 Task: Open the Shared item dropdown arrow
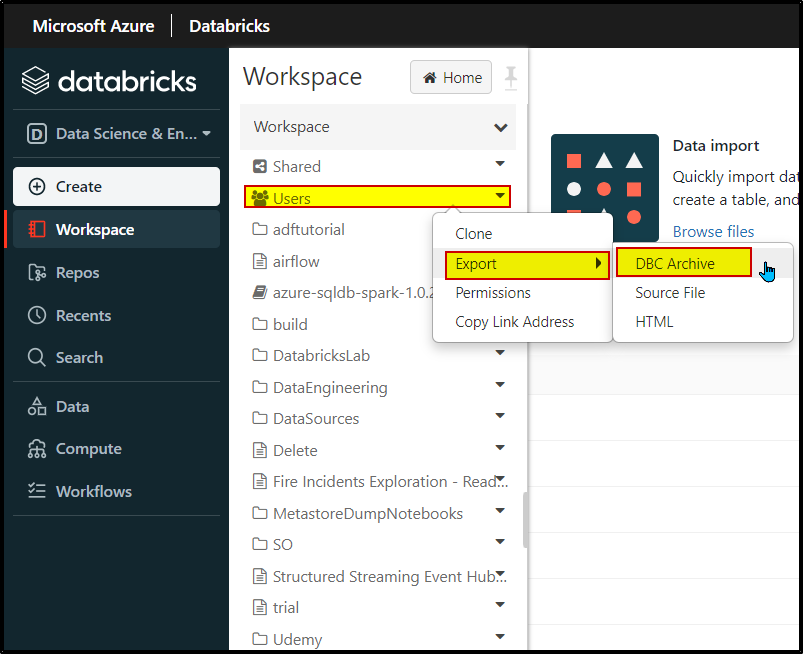(500, 164)
